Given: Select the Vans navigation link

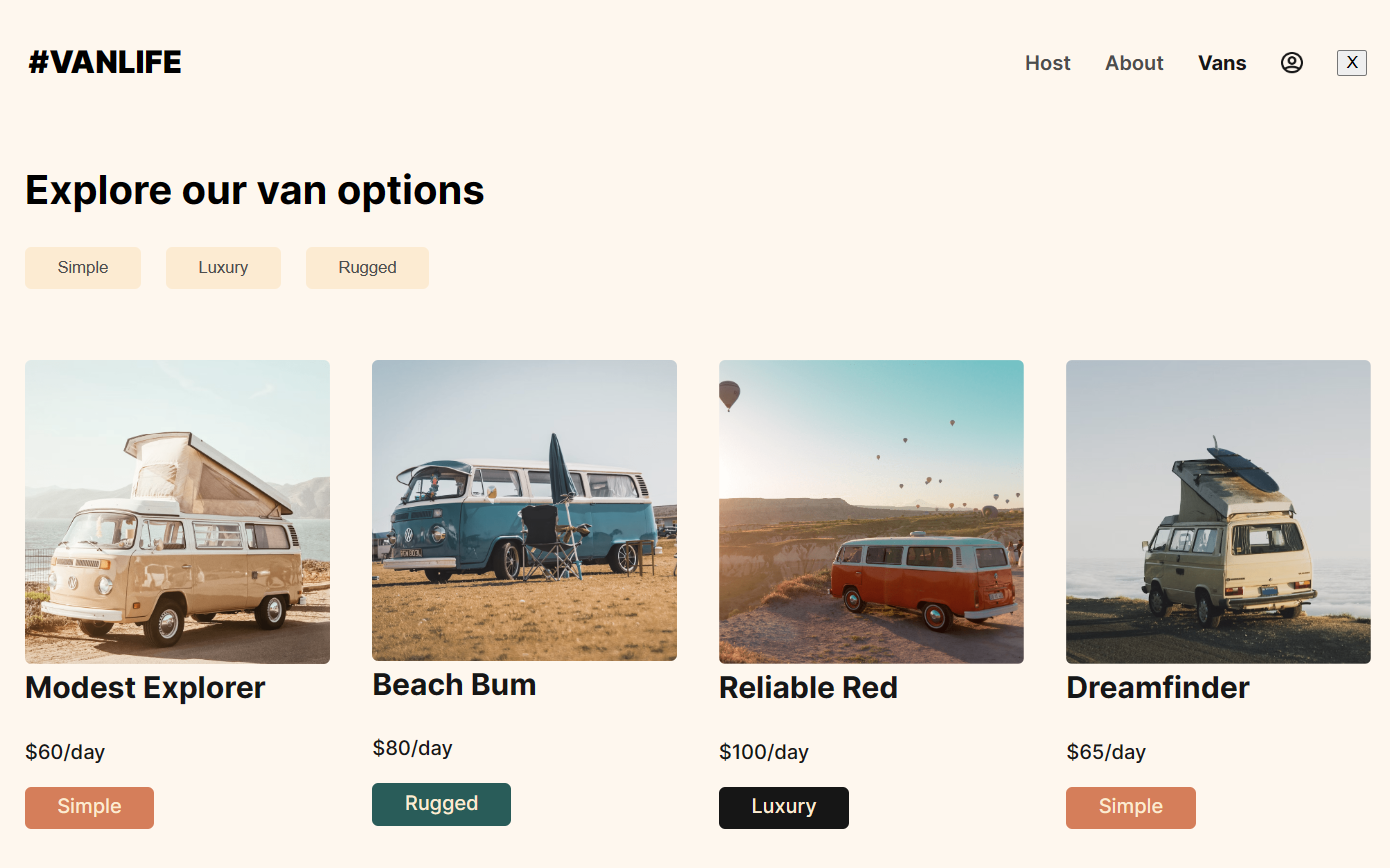Looking at the screenshot, I should [x=1222, y=63].
